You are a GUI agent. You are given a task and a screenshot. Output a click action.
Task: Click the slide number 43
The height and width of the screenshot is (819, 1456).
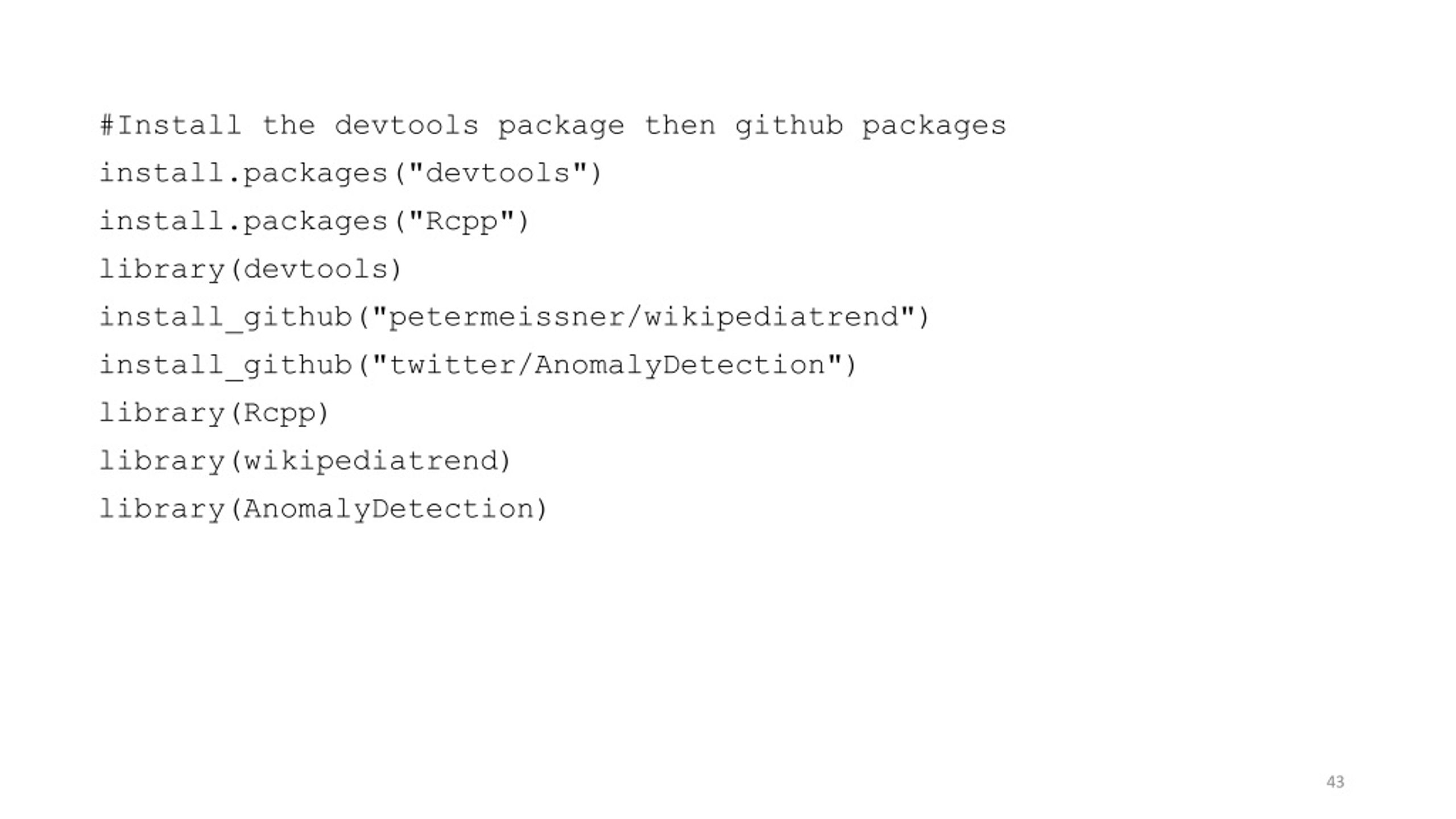coord(1335,782)
